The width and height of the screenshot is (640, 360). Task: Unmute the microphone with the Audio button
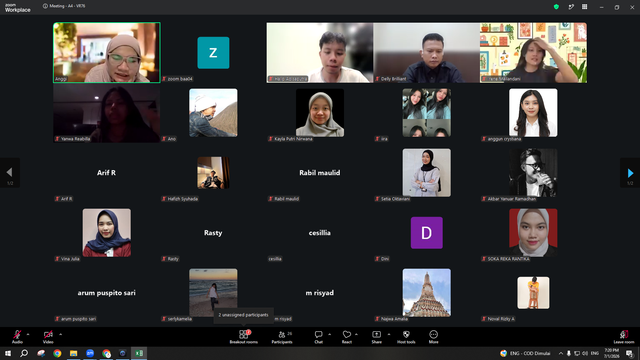tap(17, 337)
